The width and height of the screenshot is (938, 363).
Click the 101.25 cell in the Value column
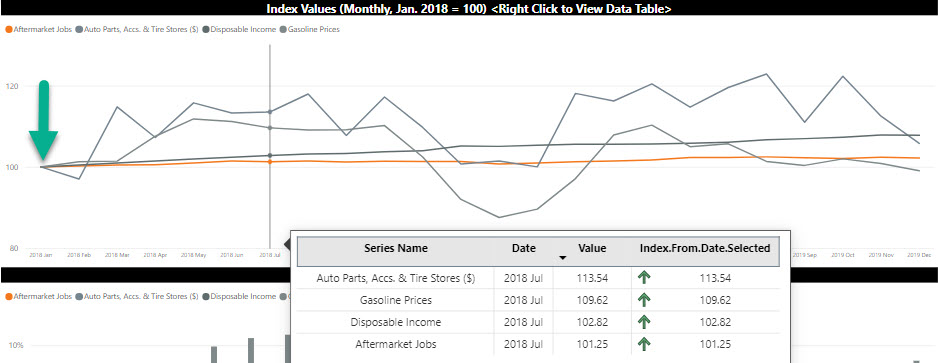[x=592, y=344]
